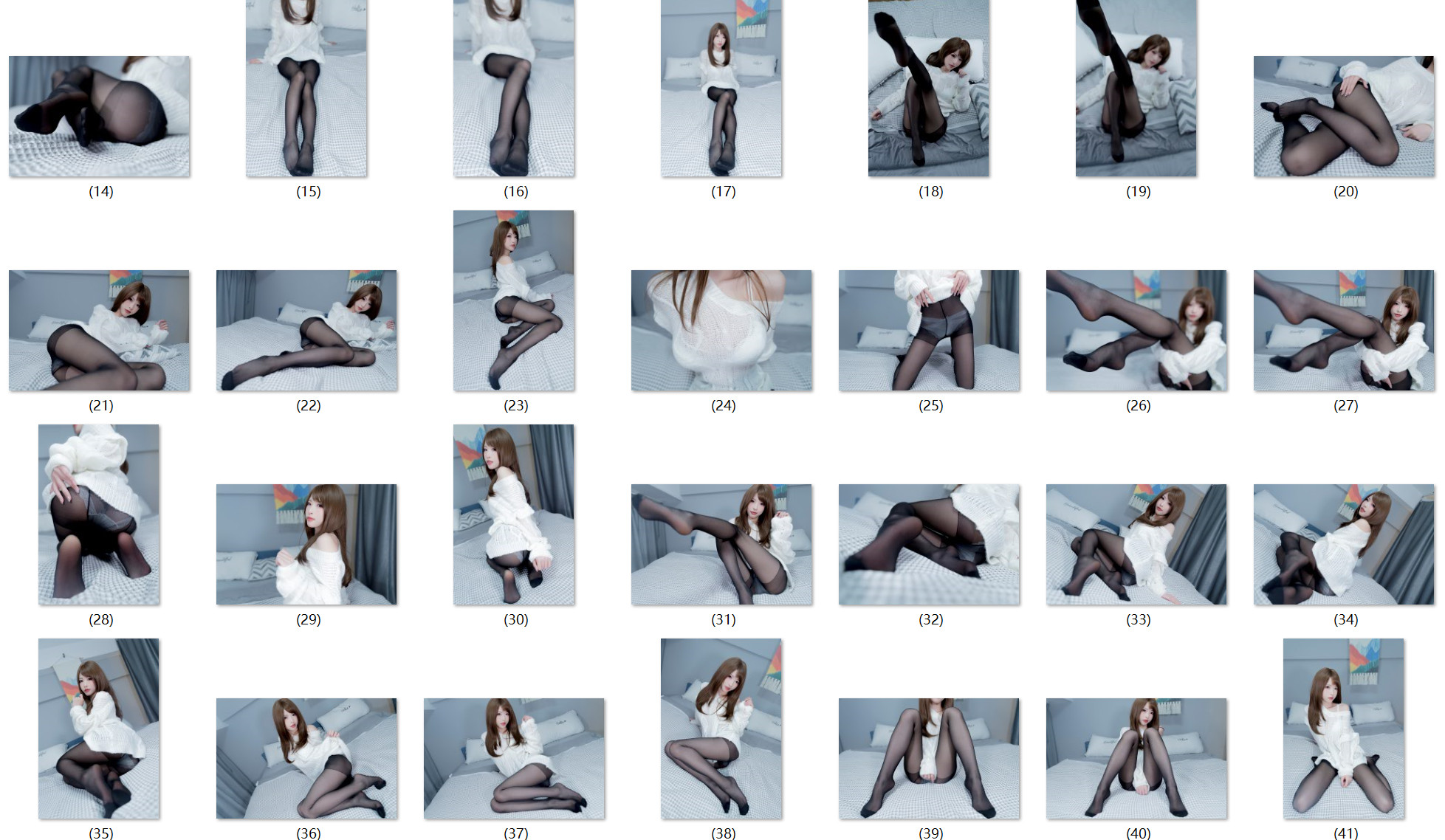Select the portrait thumbnail (23)

coord(514,300)
